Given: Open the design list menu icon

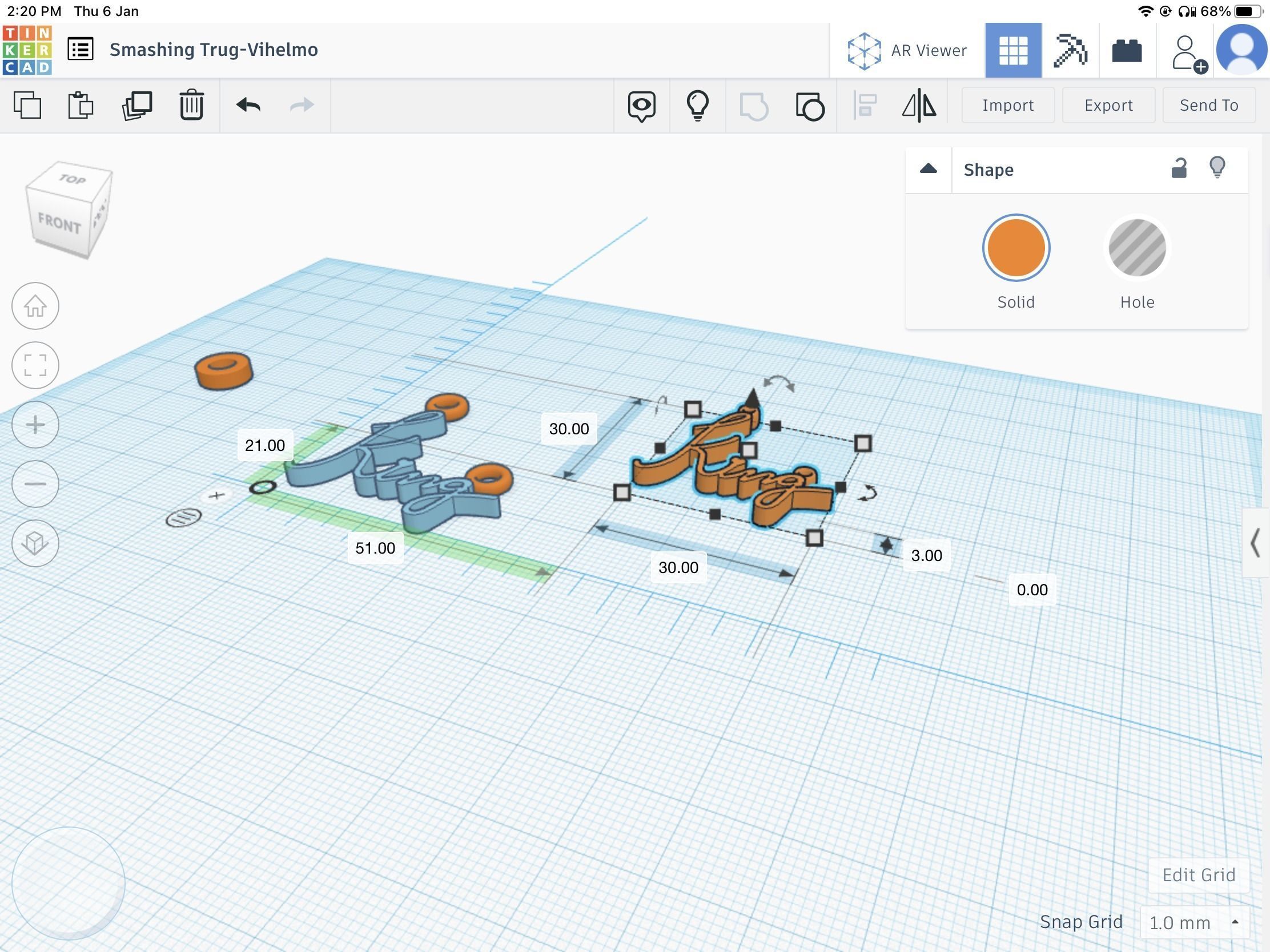Looking at the screenshot, I should pos(81,49).
